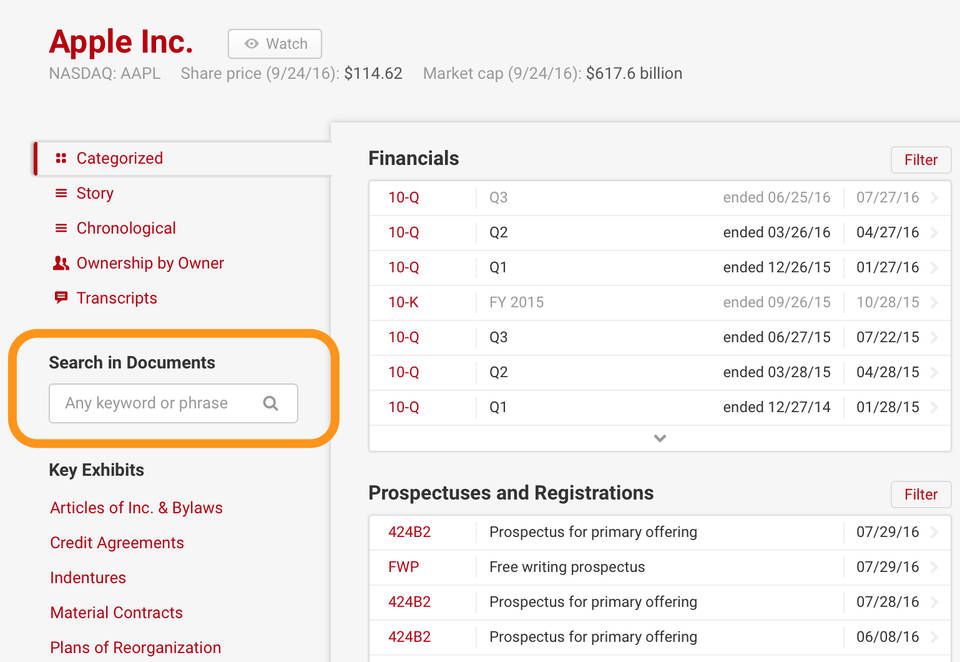Screen dimensions: 960x662
Task: Switch to the Chronological view
Action: tap(126, 228)
